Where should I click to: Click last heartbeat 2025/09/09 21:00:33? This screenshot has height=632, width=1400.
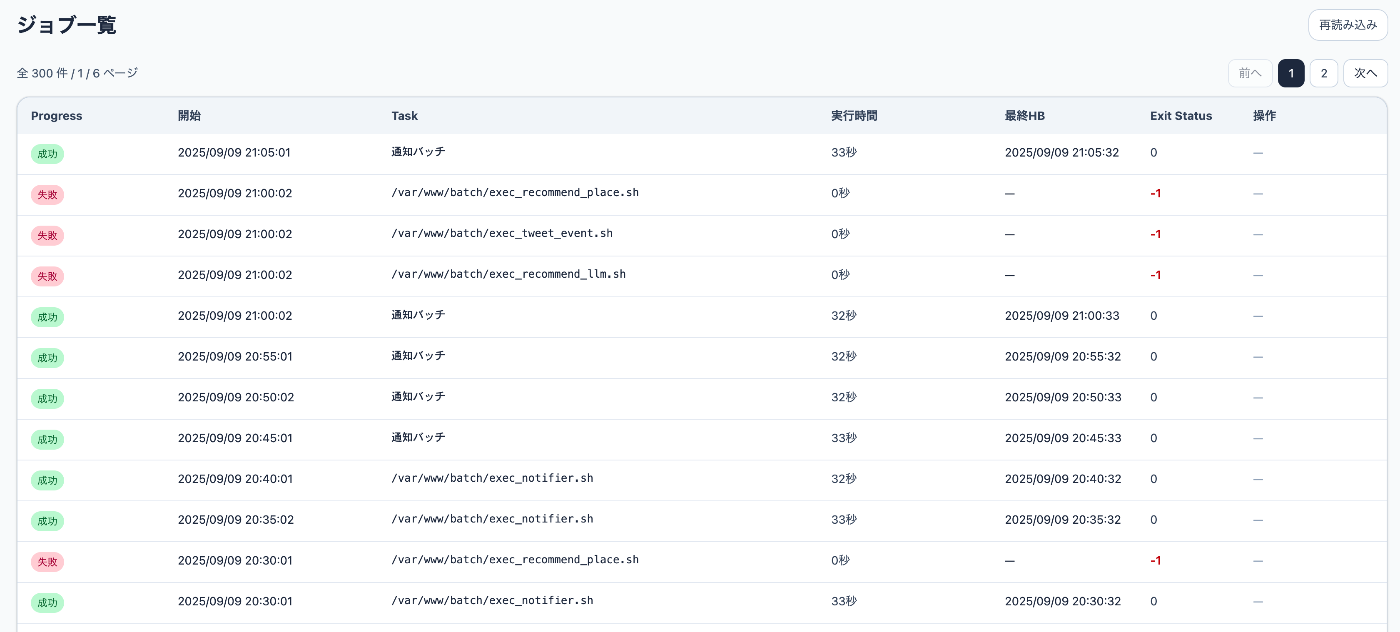pos(1062,315)
